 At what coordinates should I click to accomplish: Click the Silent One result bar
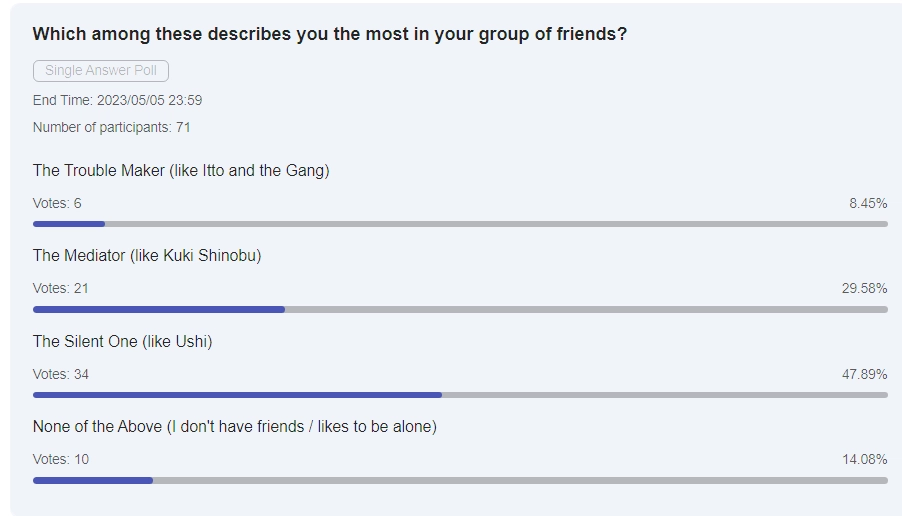tap(460, 395)
